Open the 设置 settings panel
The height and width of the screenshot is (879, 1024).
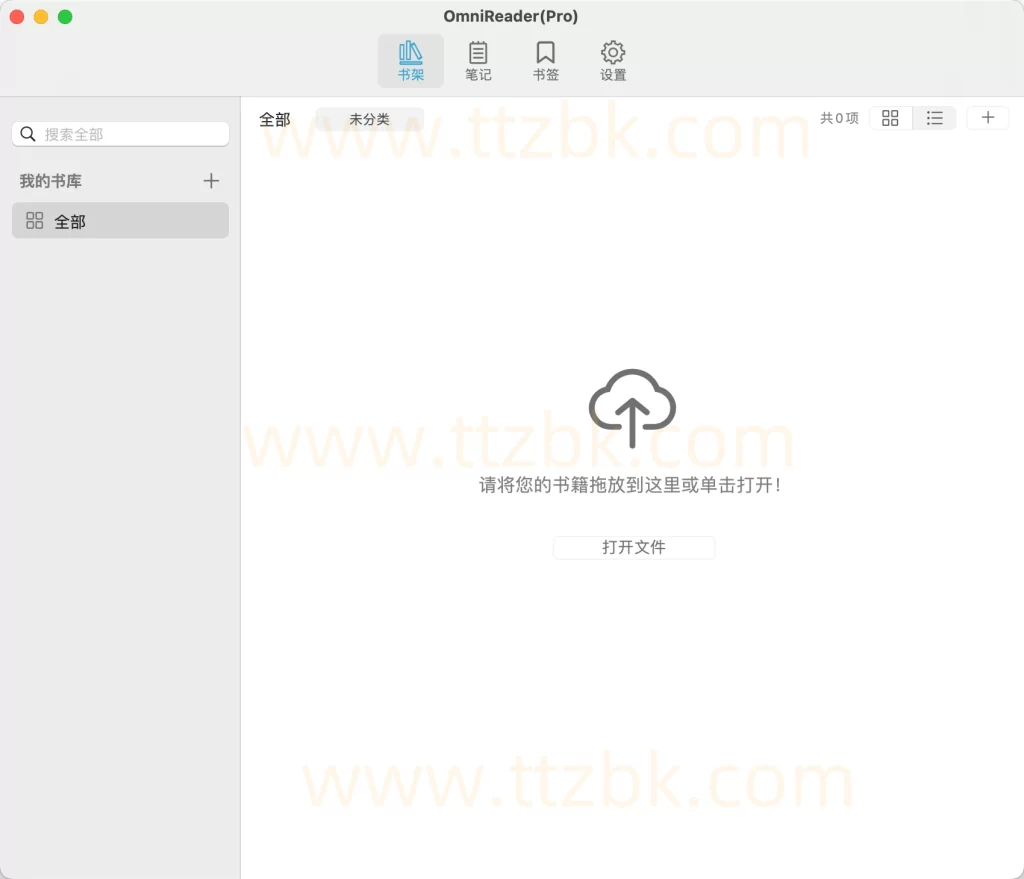[613, 60]
